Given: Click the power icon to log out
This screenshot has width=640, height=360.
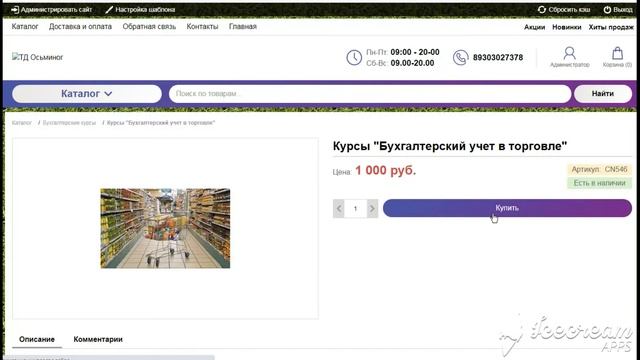Looking at the screenshot, I should pos(607,9).
